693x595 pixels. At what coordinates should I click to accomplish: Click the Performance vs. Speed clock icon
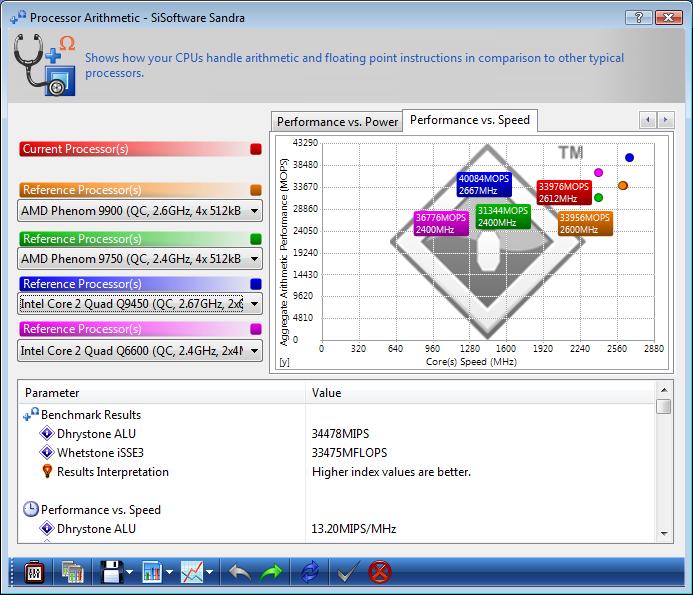[x=30, y=509]
